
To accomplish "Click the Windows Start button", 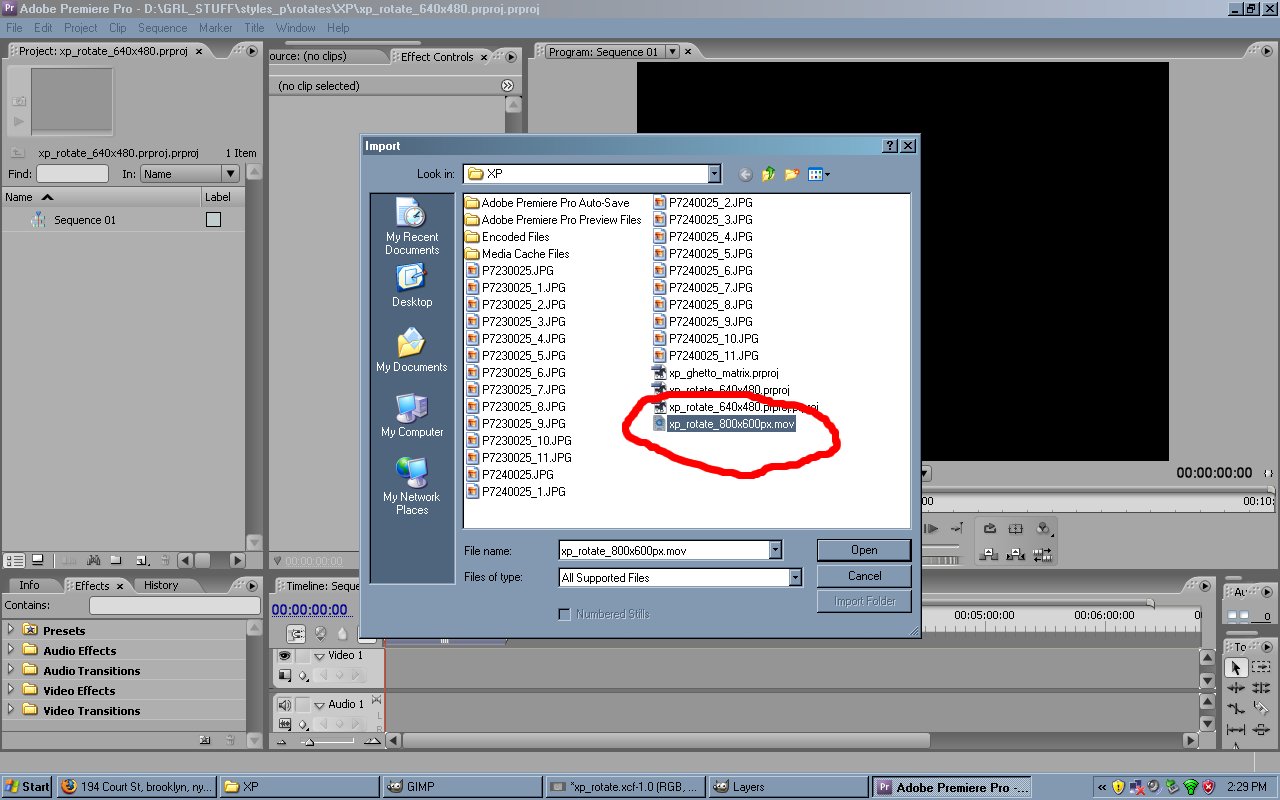I will (27, 787).
